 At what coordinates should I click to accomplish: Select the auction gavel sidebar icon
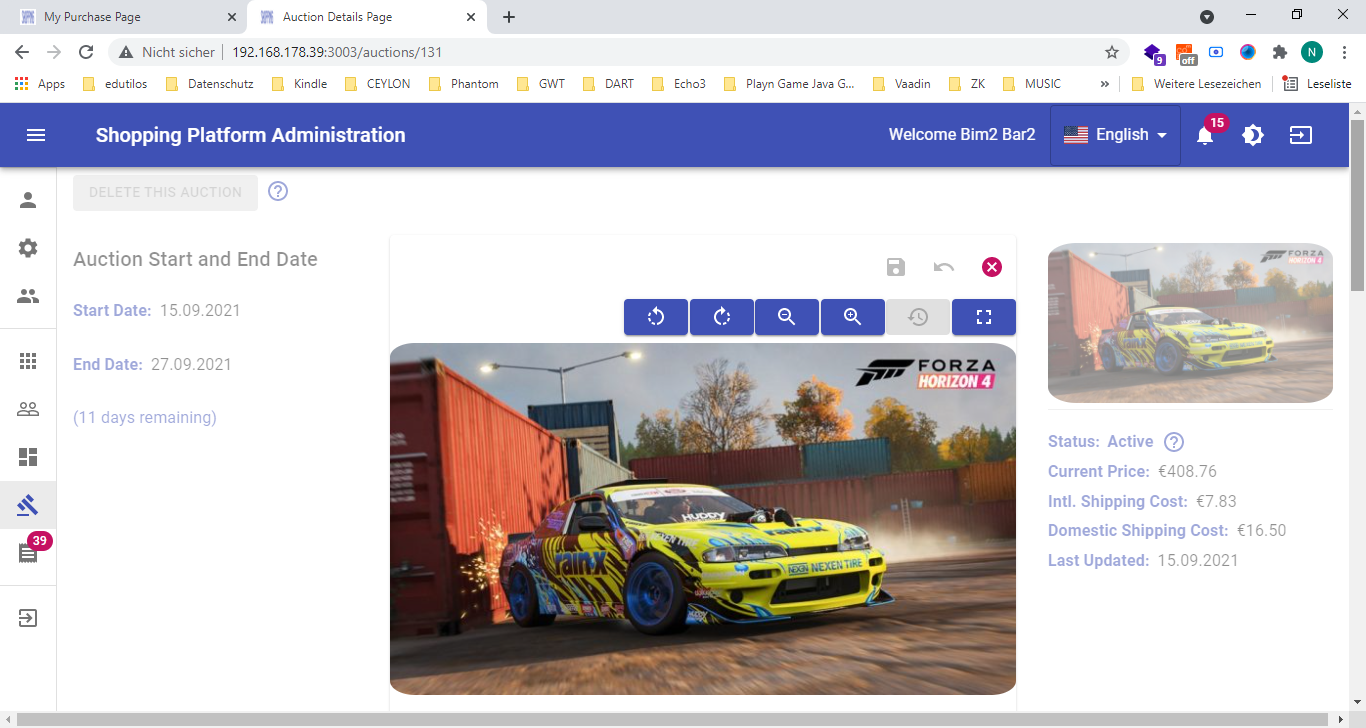(x=28, y=505)
